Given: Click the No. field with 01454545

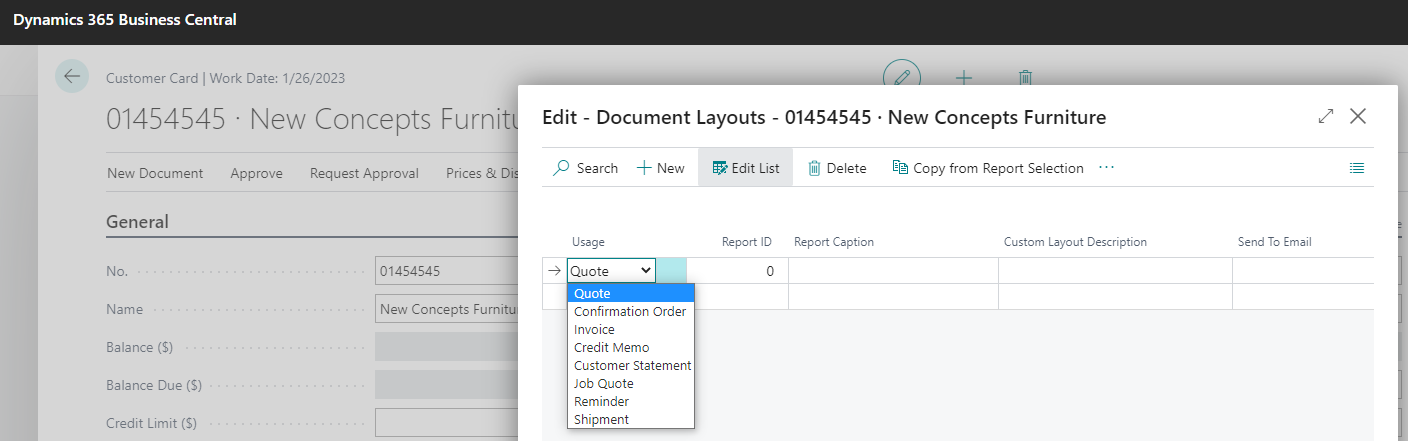Looking at the screenshot, I should pos(446,271).
